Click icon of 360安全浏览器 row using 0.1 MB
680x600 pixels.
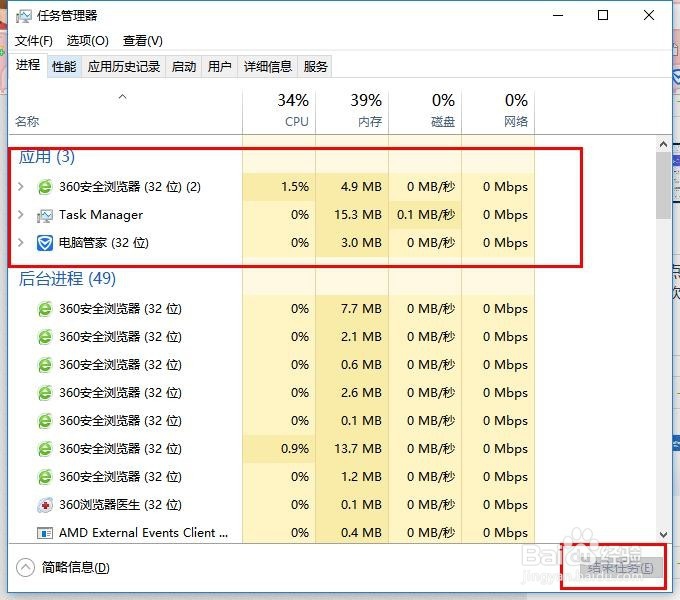(x=45, y=421)
